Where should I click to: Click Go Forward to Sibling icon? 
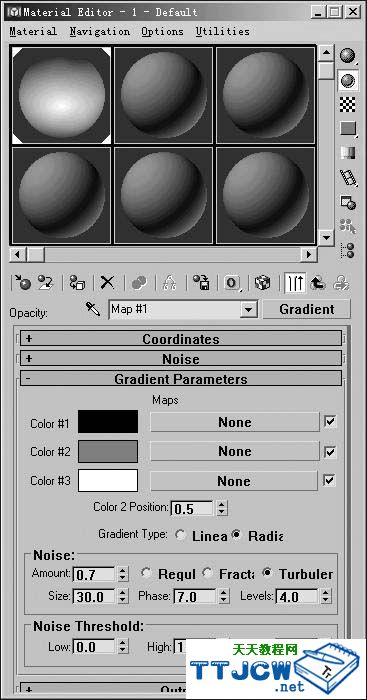click(341, 283)
